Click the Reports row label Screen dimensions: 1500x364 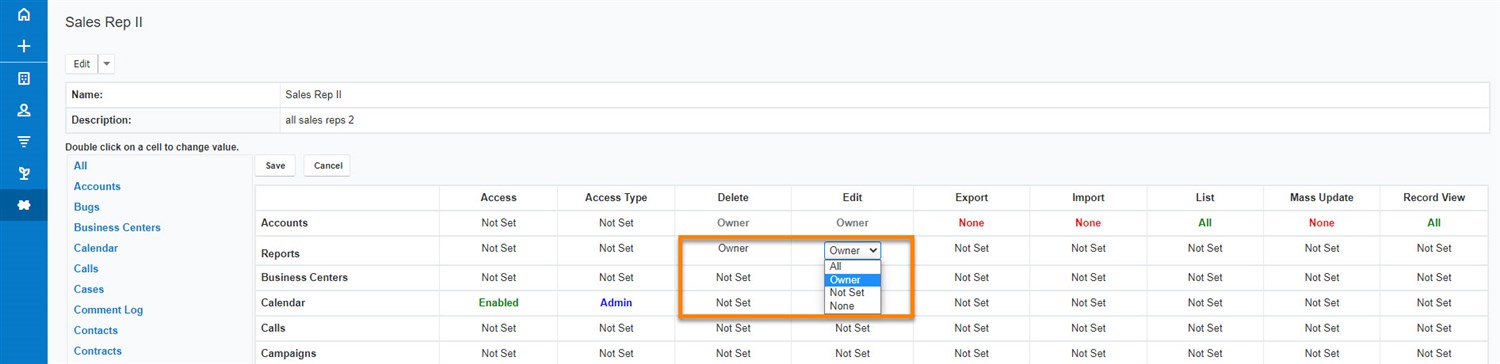click(280, 254)
